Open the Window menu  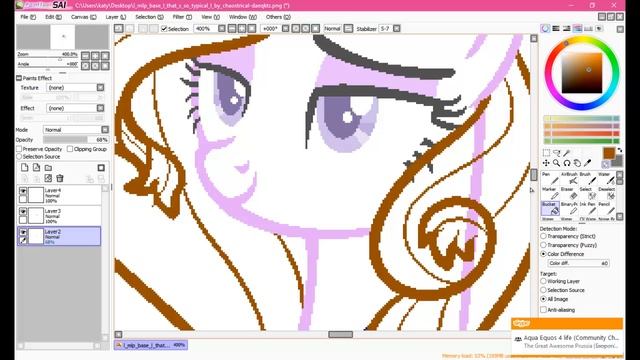coord(243,17)
